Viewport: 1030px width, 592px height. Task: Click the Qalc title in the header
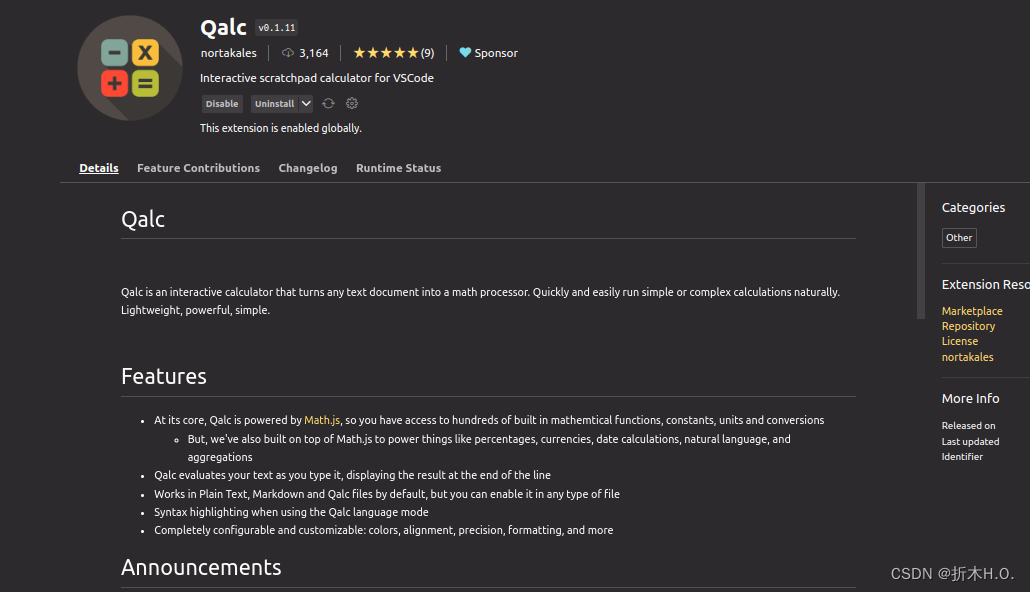pyautogui.click(x=223, y=28)
